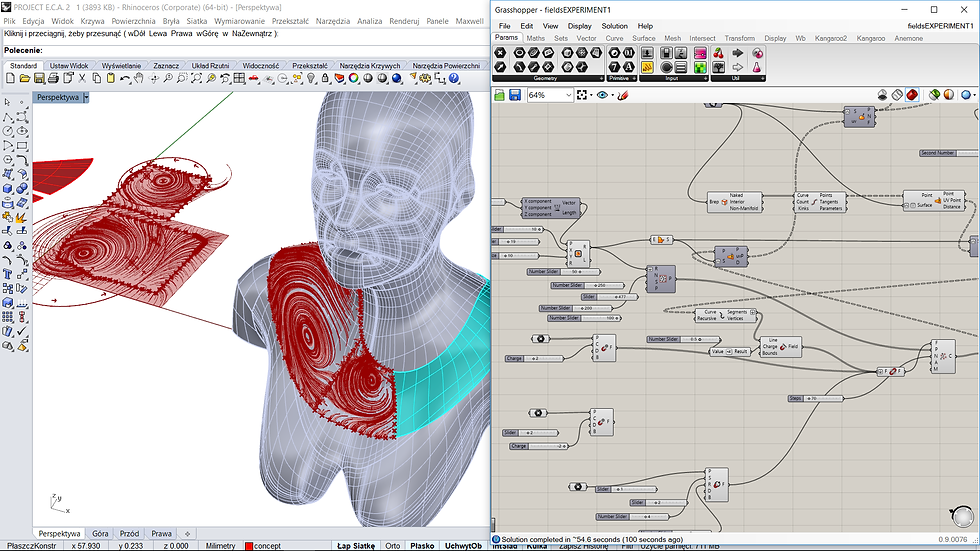980x551 pixels.
Task: Select the Box solid tool in left sidebar
Action: [8, 188]
